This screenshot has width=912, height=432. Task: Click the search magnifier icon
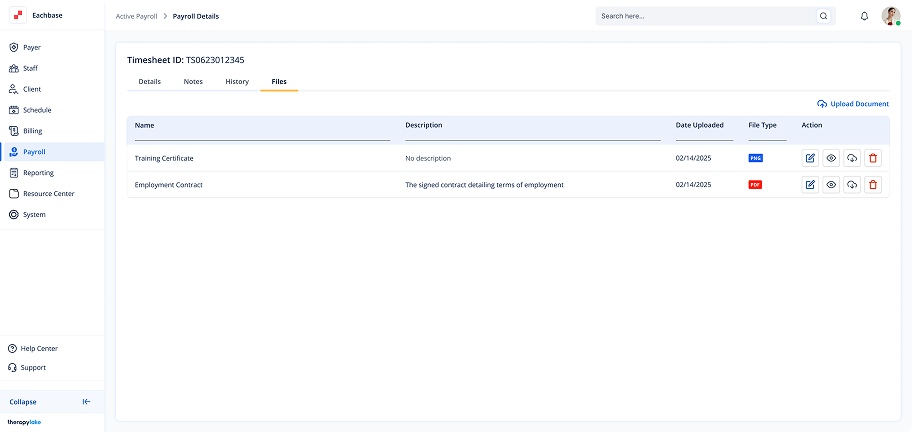(x=824, y=16)
